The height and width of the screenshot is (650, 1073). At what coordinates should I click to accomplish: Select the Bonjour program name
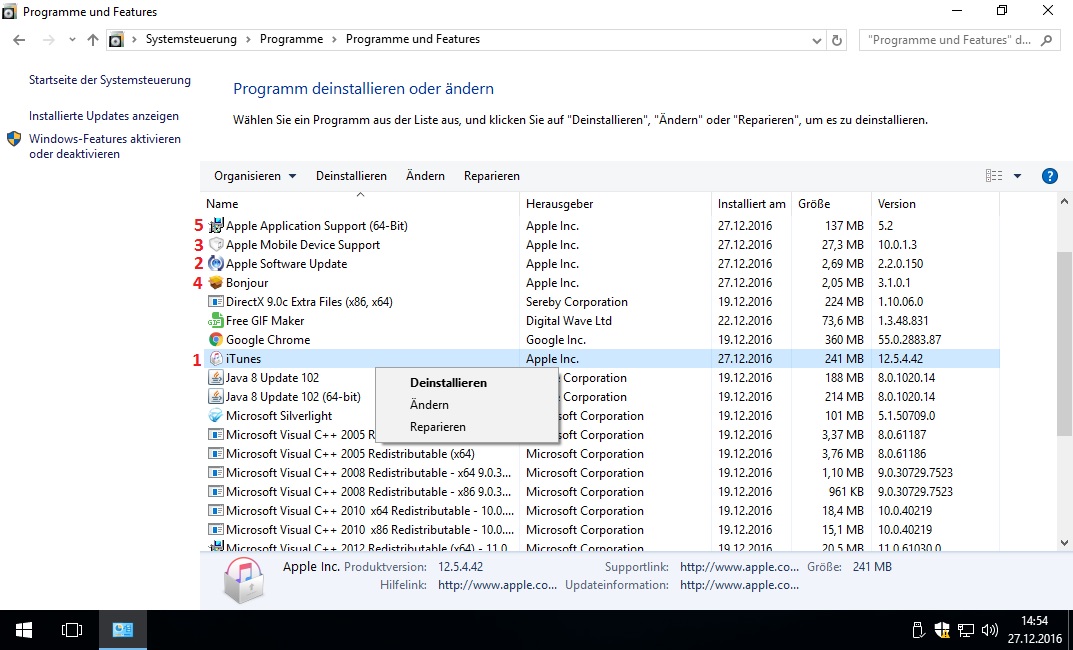[247, 283]
